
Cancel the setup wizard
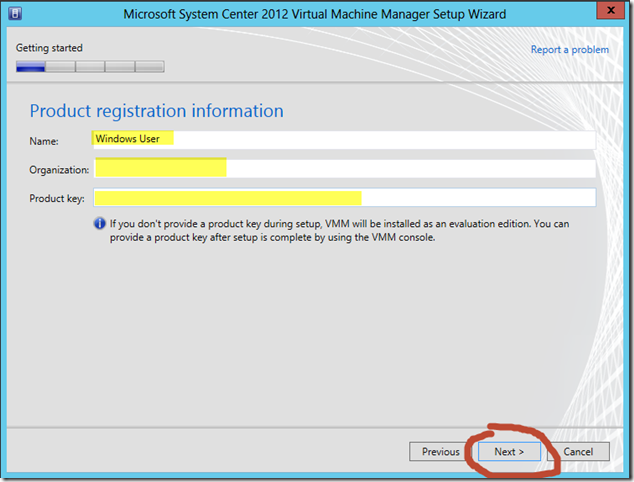578,451
